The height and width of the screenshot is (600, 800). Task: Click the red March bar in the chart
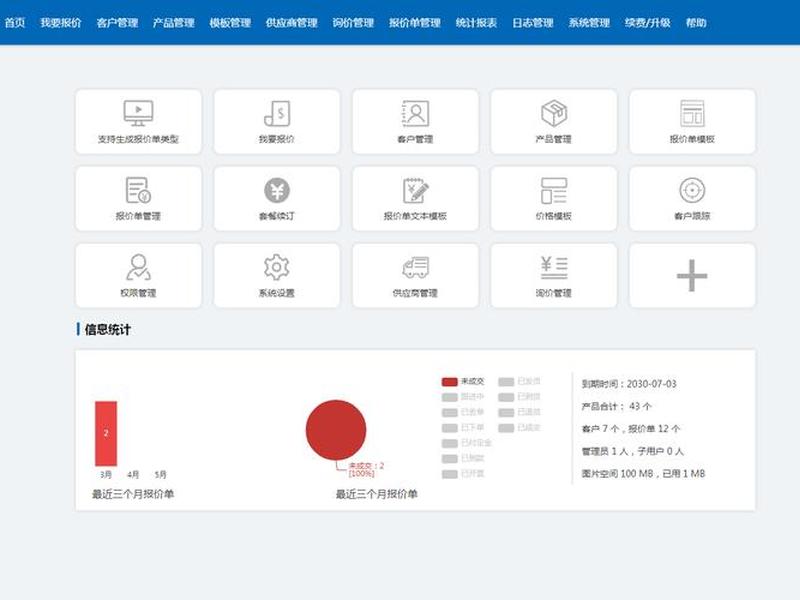106,434
